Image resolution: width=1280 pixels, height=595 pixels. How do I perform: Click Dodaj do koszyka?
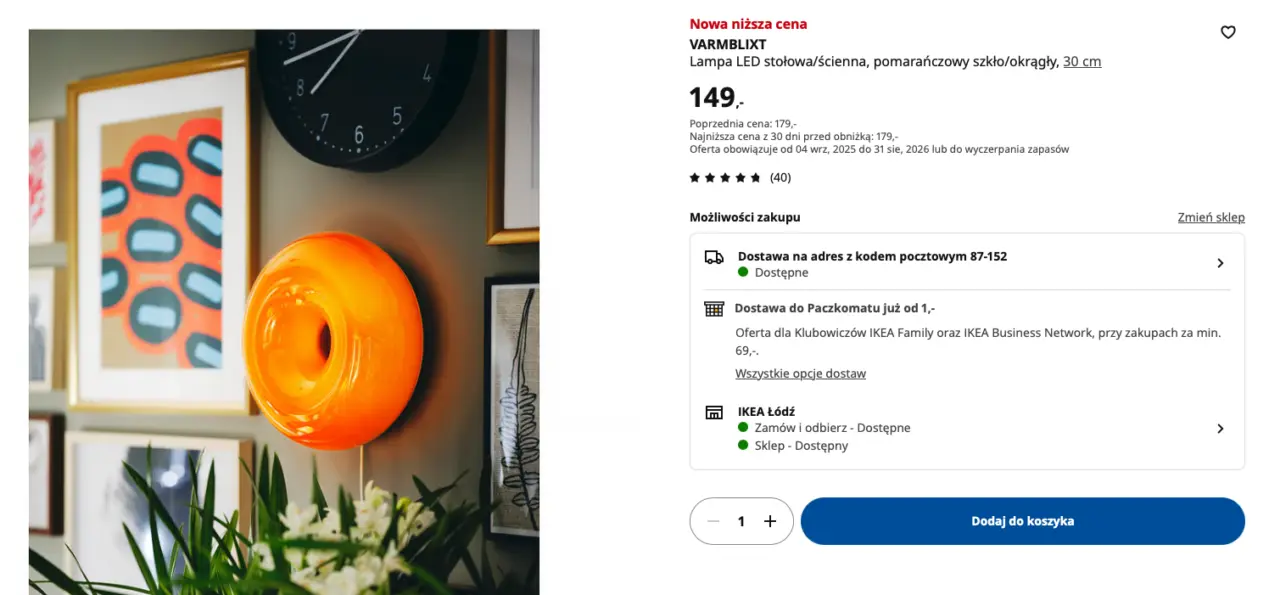tap(1022, 521)
